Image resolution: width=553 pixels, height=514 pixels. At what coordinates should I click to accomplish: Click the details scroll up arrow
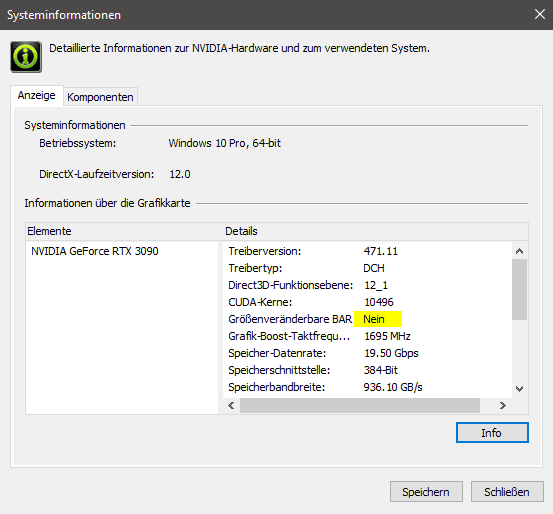click(519, 251)
